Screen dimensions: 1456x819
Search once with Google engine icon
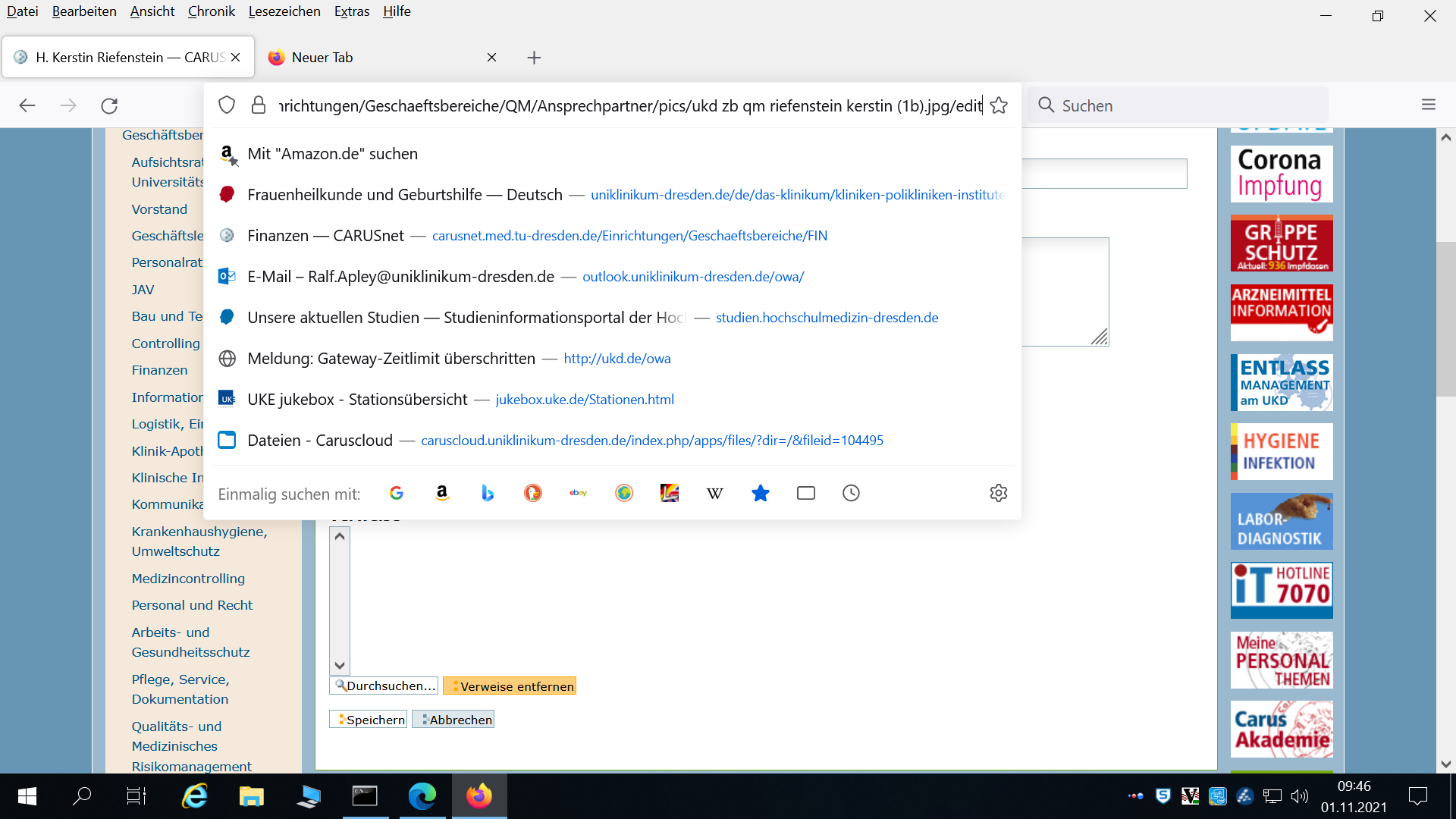click(397, 494)
